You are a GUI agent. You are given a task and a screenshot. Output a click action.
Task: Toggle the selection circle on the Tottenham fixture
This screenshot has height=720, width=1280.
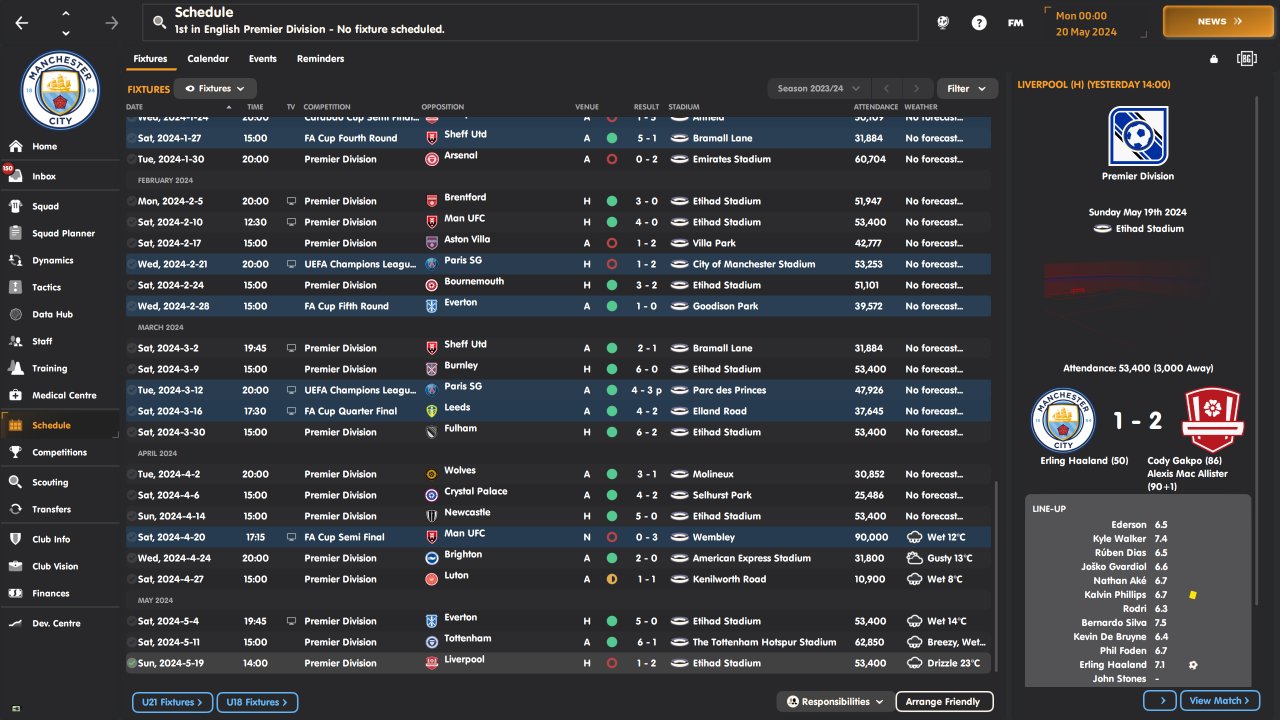(x=132, y=642)
